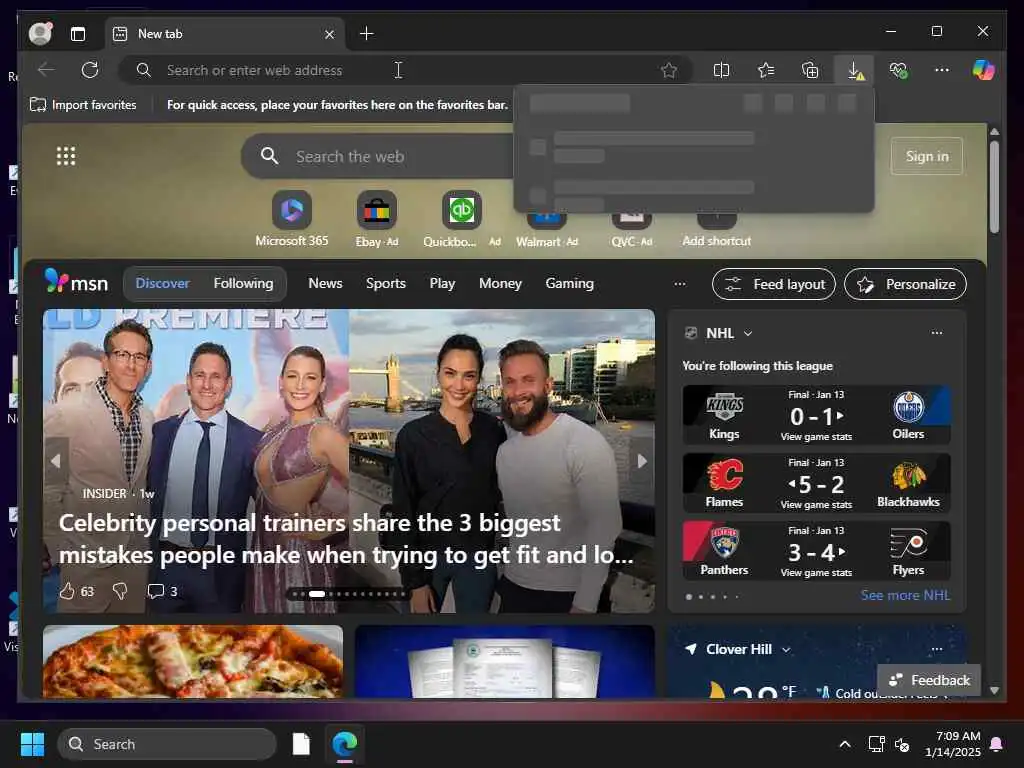Launch the Copilot icon

point(983,70)
